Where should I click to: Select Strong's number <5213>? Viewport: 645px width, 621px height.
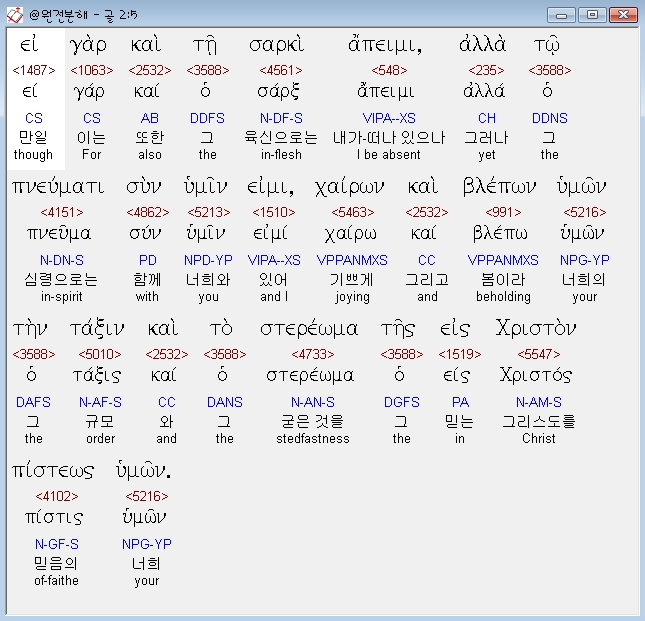tap(209, 212)
